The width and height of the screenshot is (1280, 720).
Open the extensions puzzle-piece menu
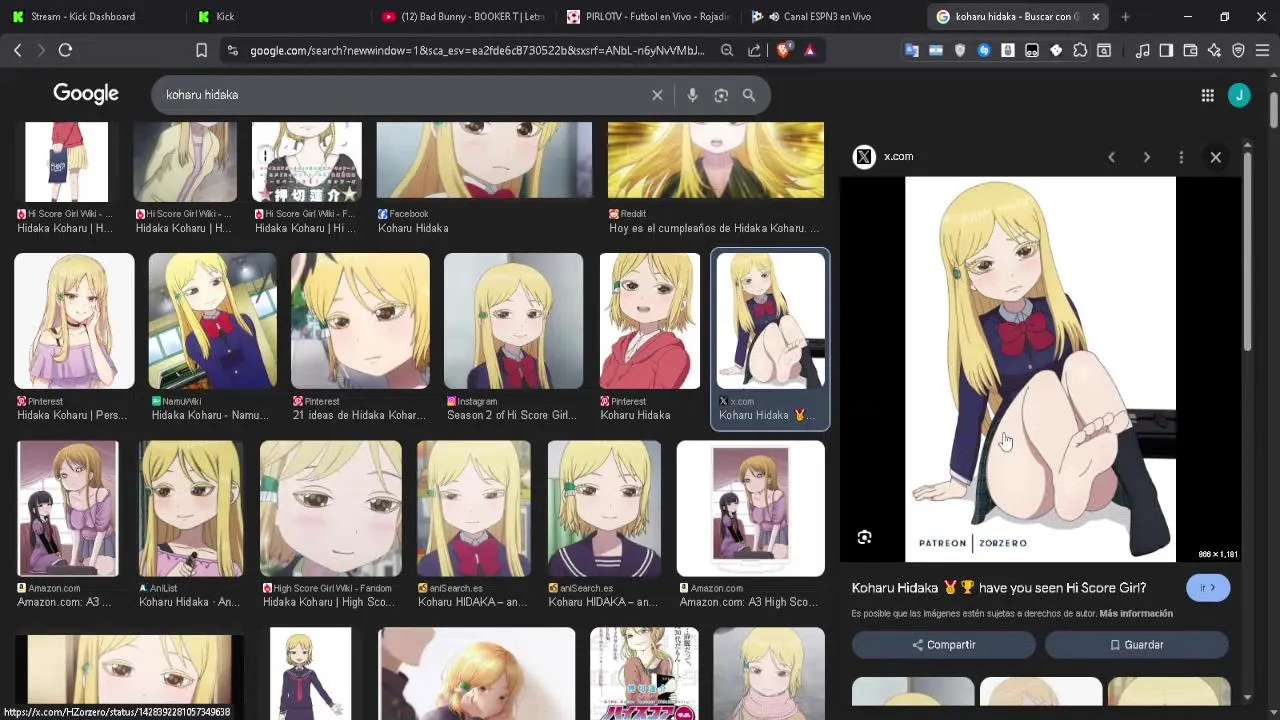tap(1080, 50)
